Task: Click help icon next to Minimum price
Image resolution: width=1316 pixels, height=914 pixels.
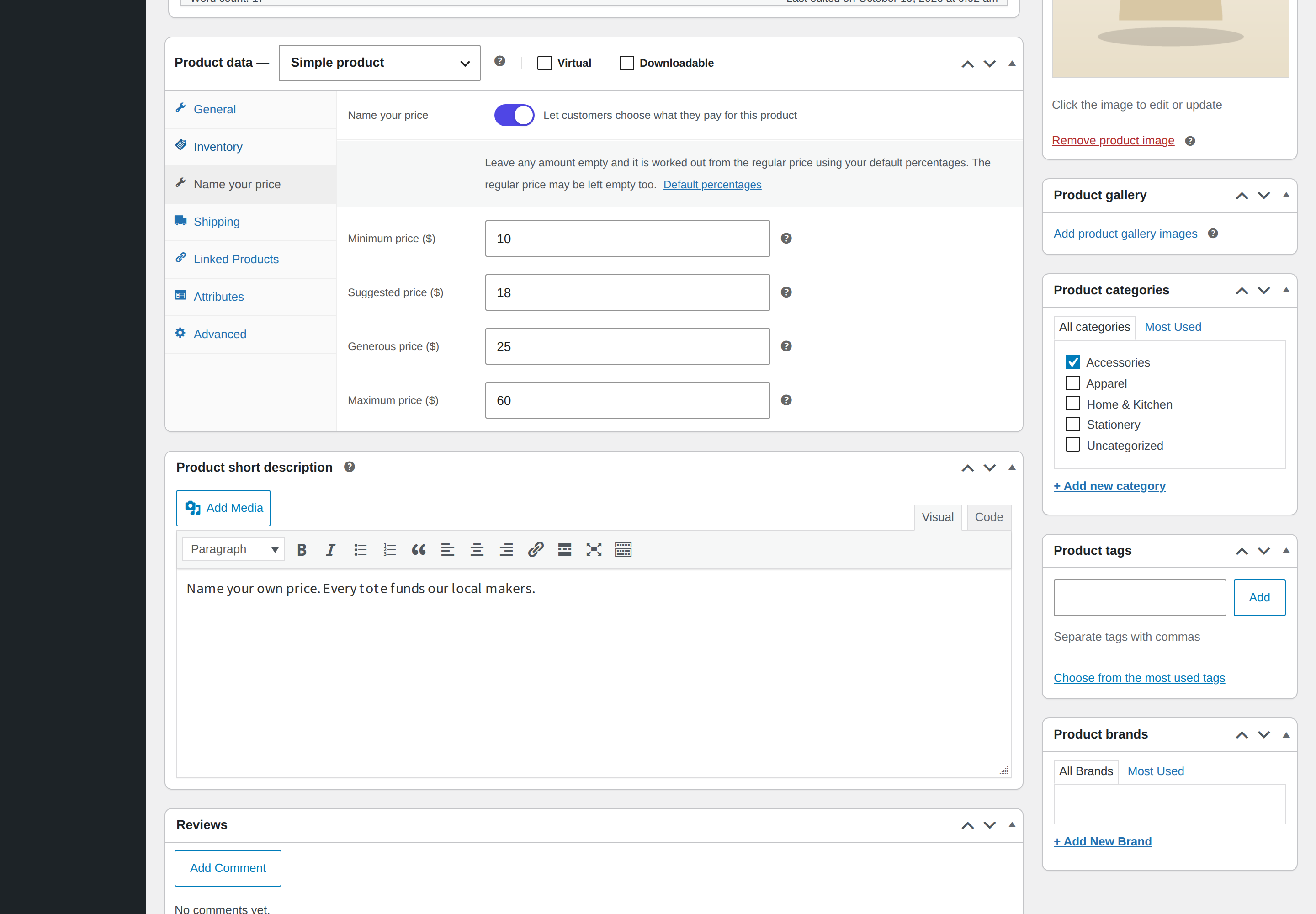Action: click(786, 238)
